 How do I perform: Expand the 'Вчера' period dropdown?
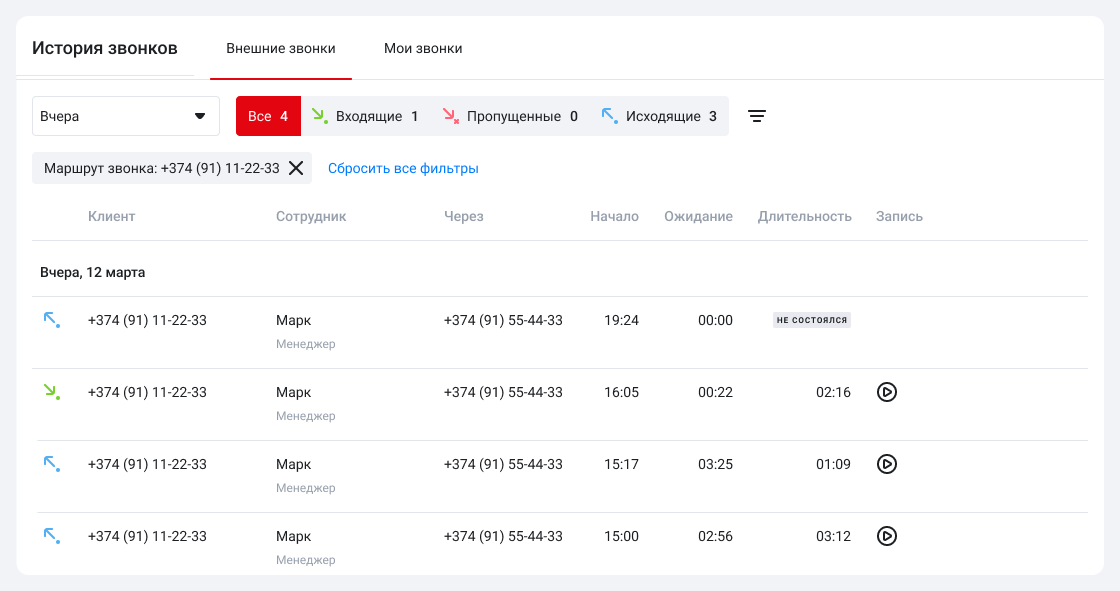[x=126, y=116]
